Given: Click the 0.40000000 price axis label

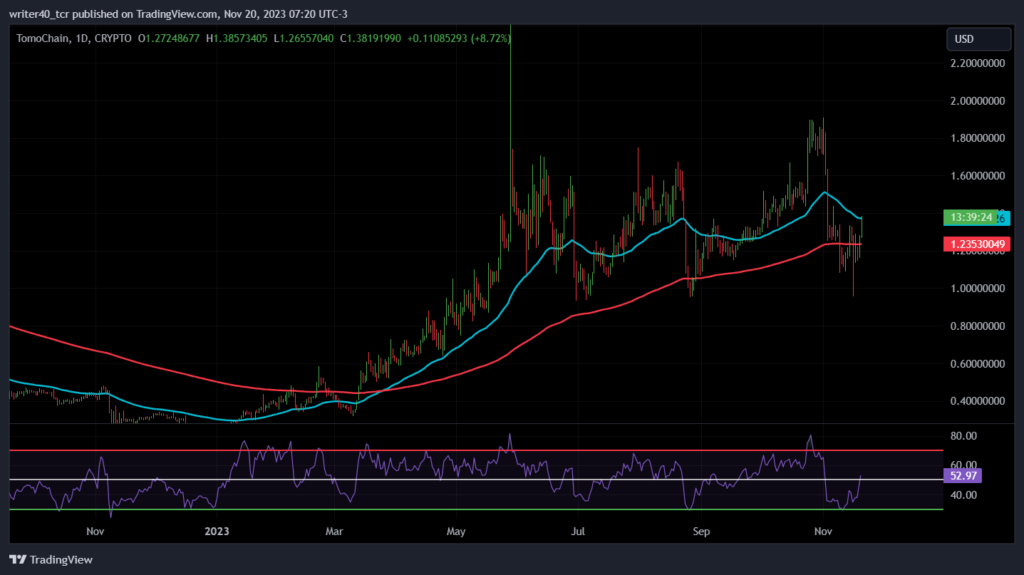Looking at the screenshot, I should click(978, 401).
